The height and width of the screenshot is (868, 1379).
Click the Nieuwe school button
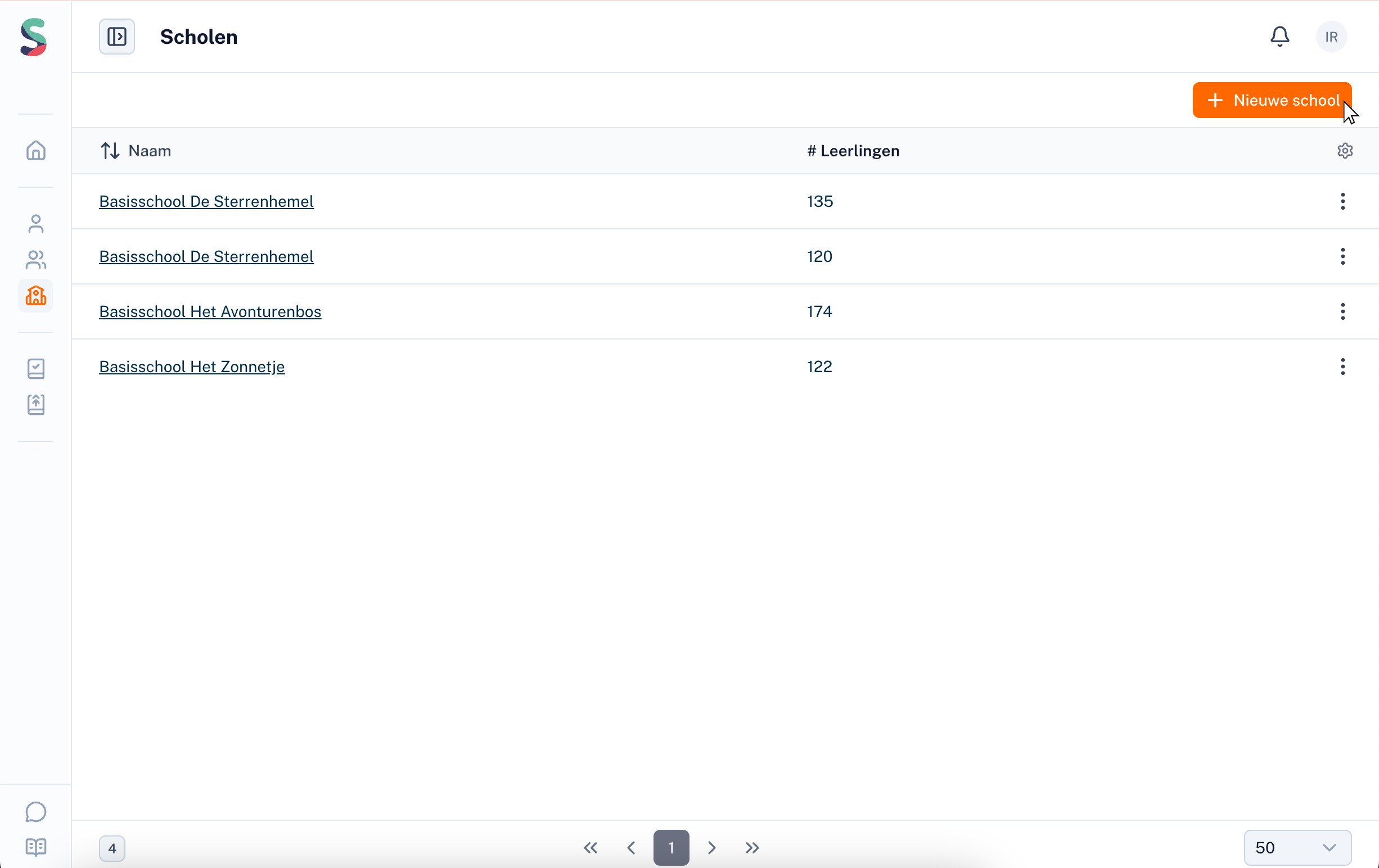click(x=1272, y=100)
